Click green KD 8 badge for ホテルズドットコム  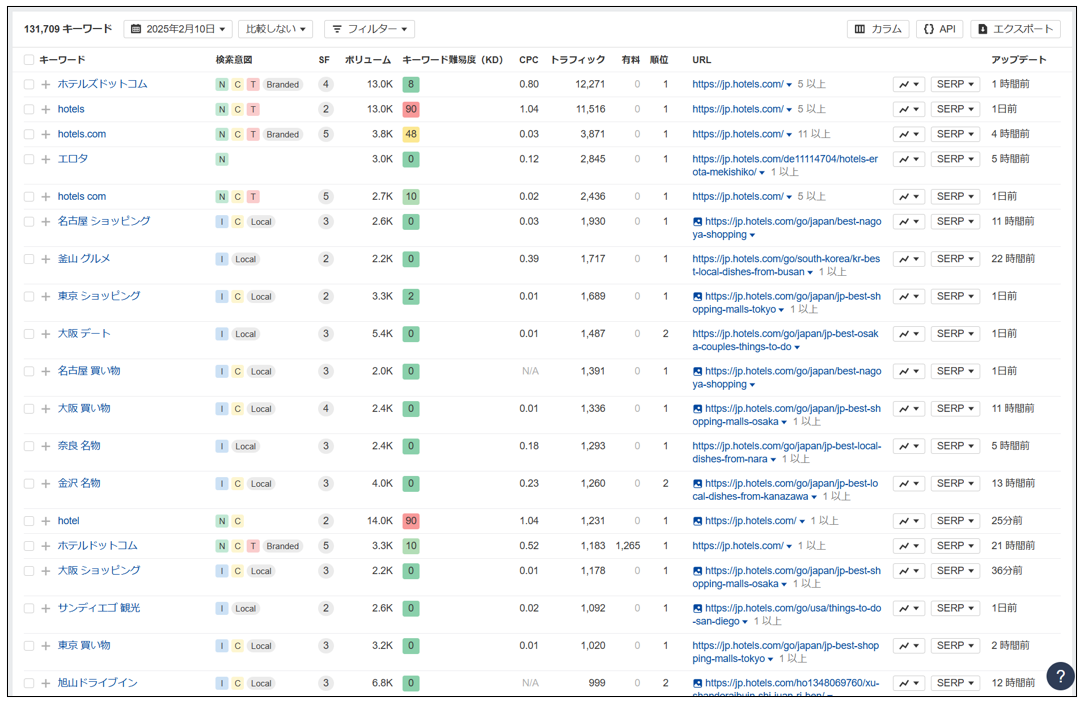(411, 84)
